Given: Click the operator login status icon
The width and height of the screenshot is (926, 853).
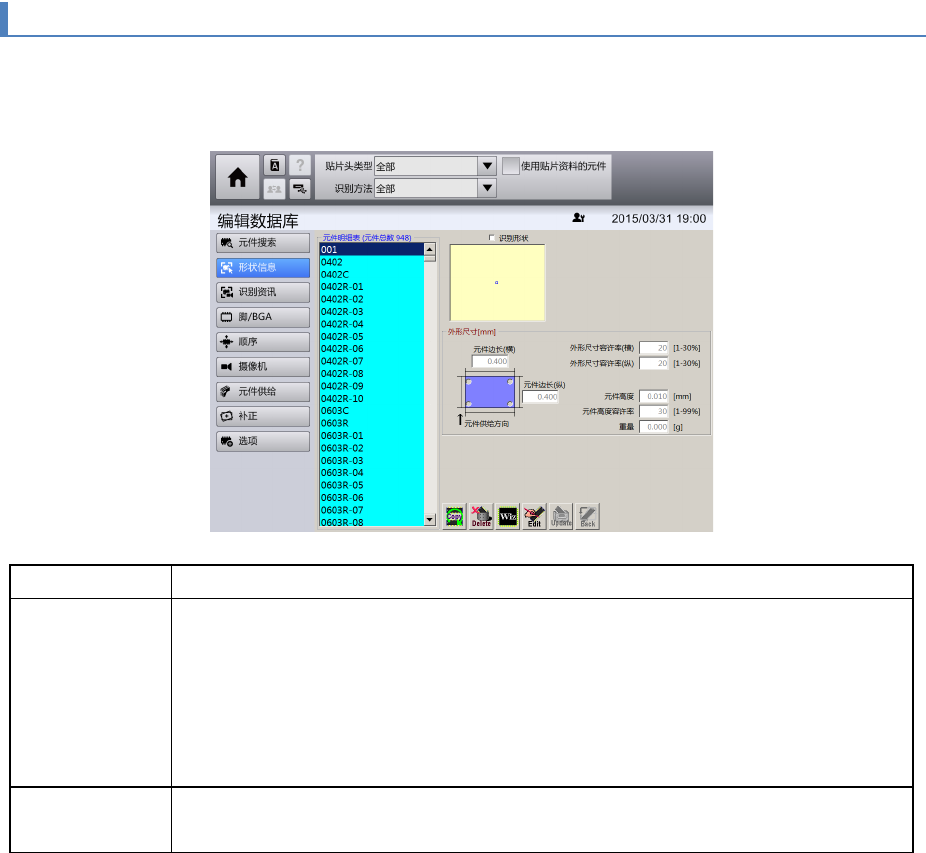Looking at the screenshot, I should point(578,218).
